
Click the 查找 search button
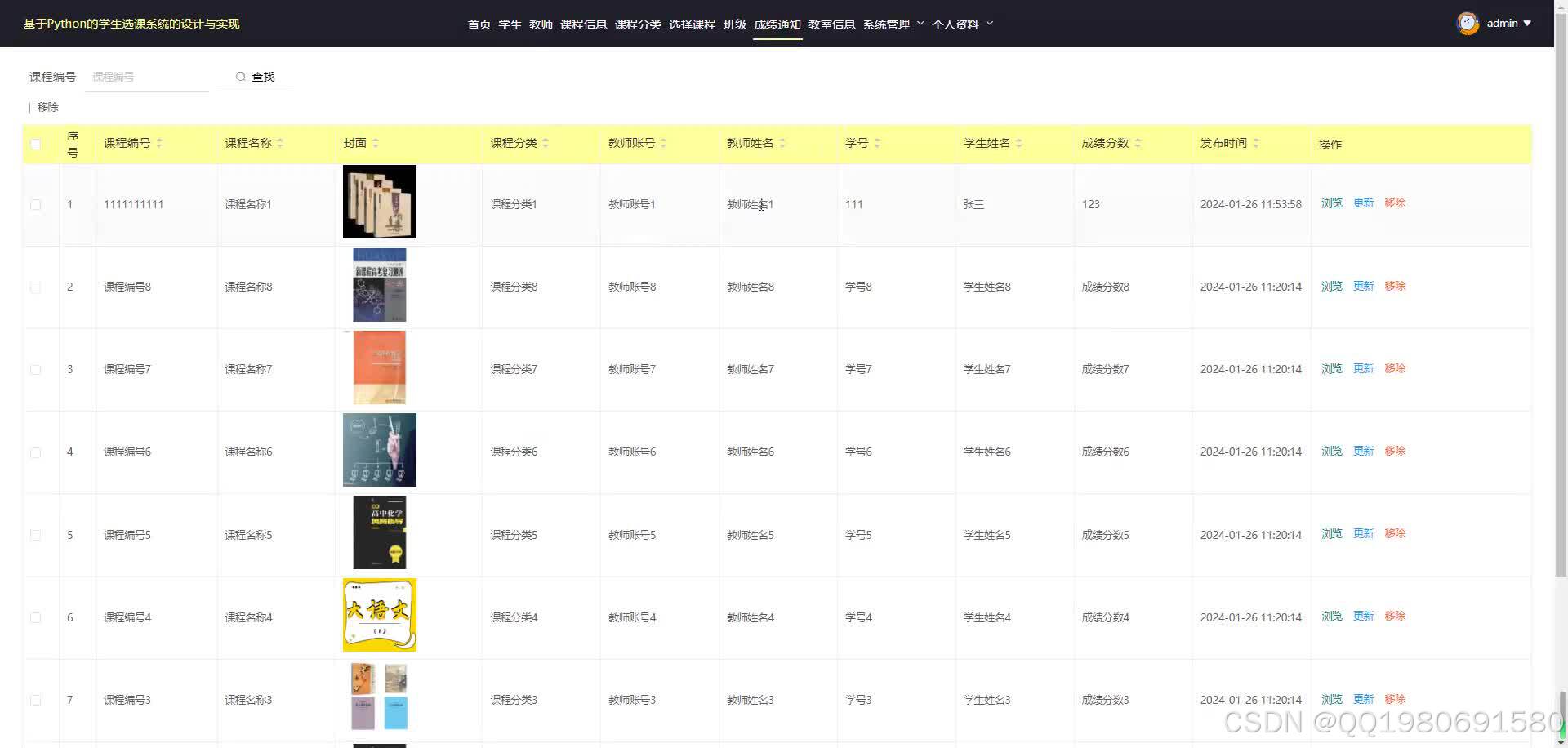255,77
